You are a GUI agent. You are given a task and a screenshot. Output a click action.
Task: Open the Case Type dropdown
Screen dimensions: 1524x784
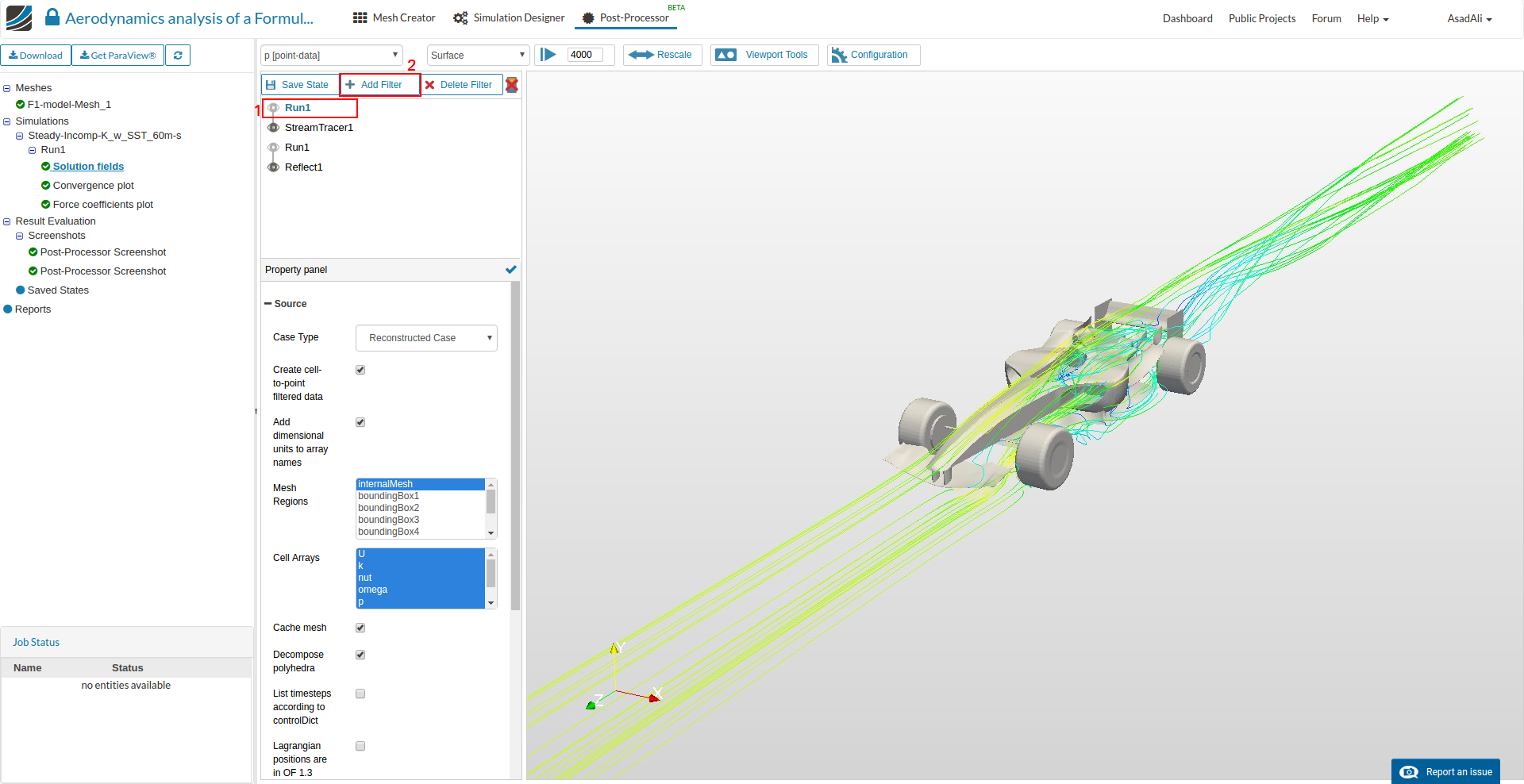[426, 338]
